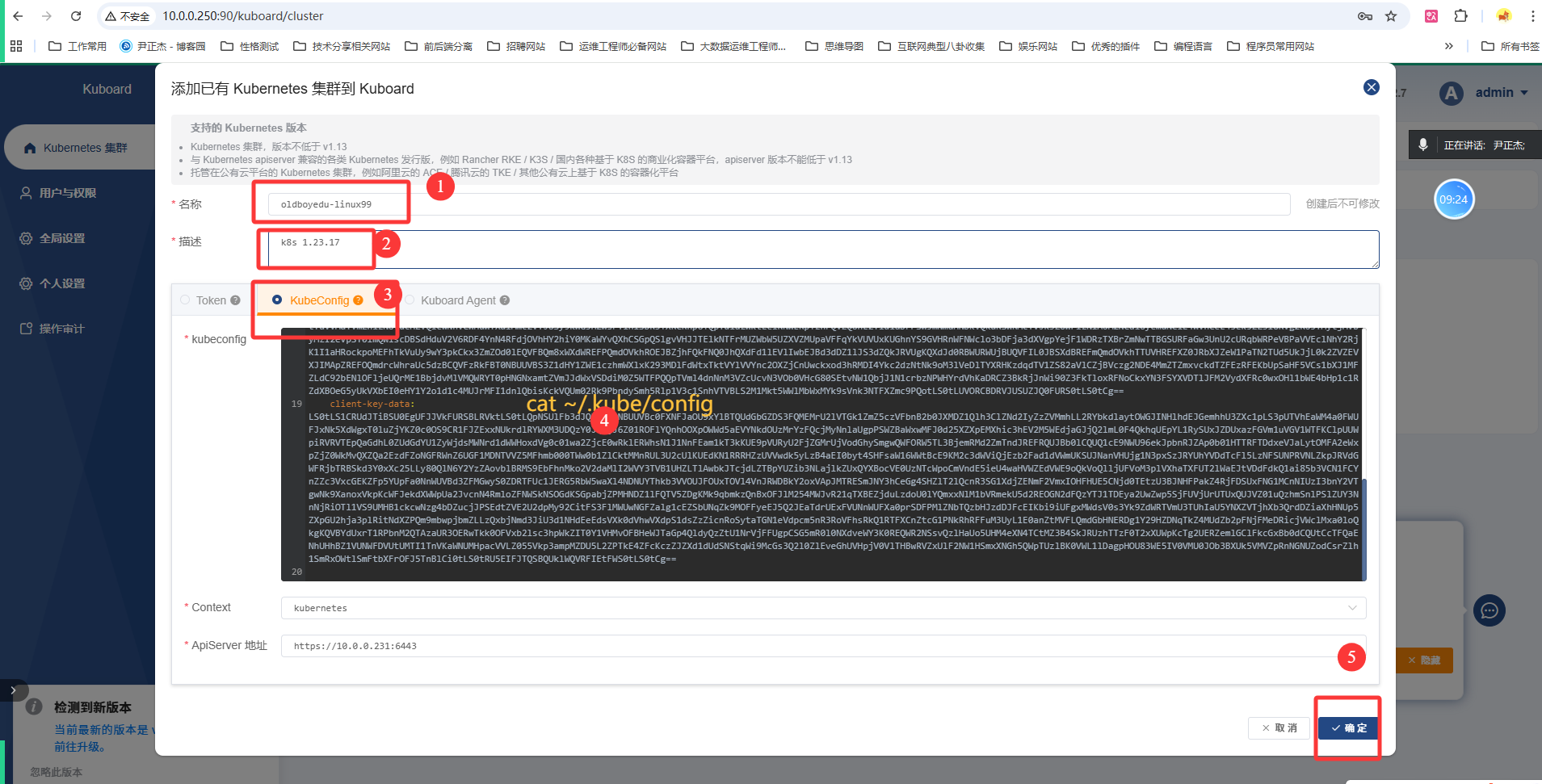This screenshot has height=784, width=1542.
Task: Bookmark this page with the star icon
Action: point(1391,16)
